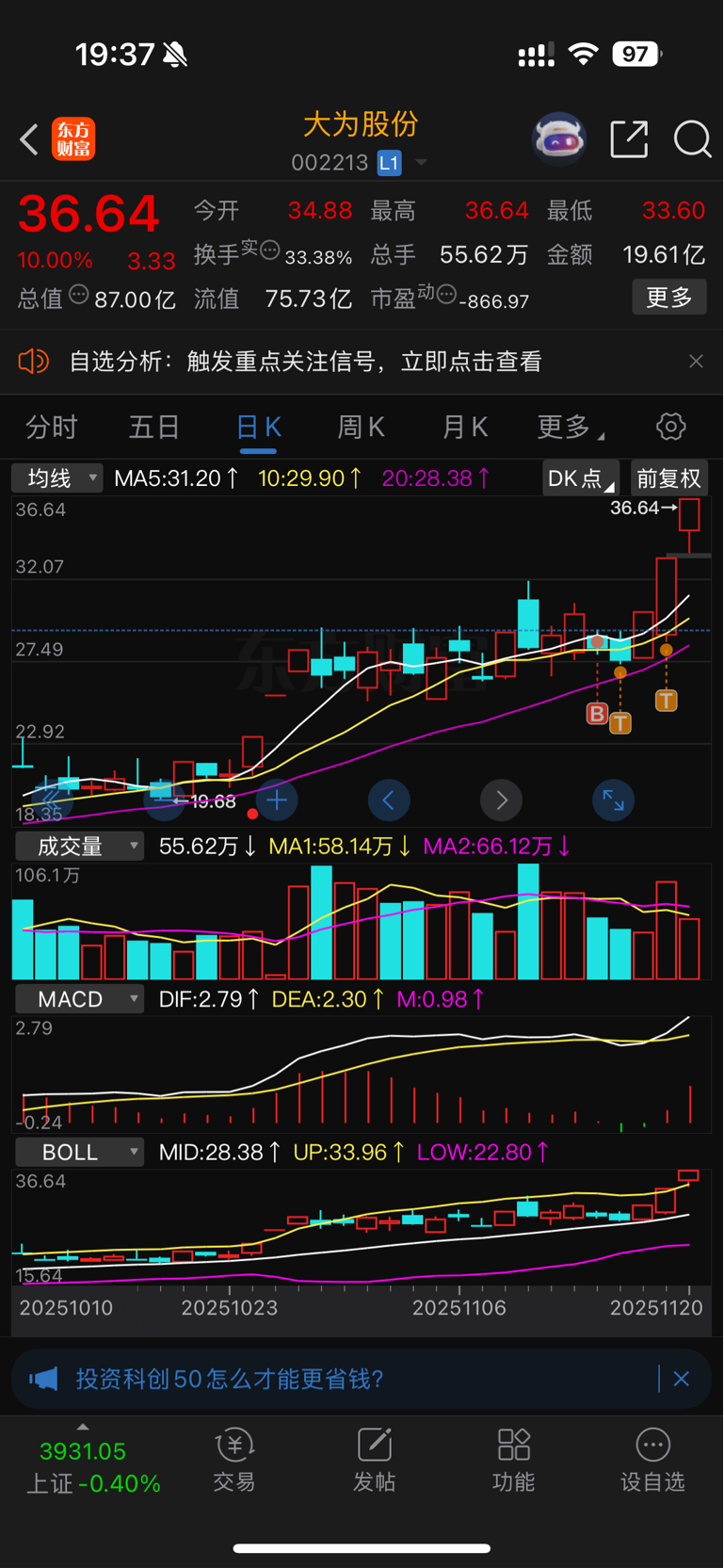Screen dimensions: 724x1568
Task: Move chart left with left arrow button
Action: point(389,800)
